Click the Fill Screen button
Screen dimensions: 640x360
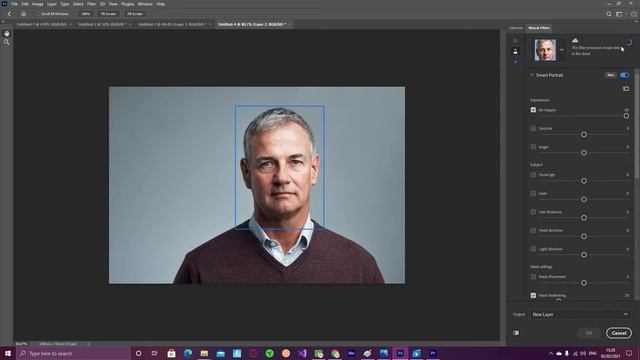135,14
